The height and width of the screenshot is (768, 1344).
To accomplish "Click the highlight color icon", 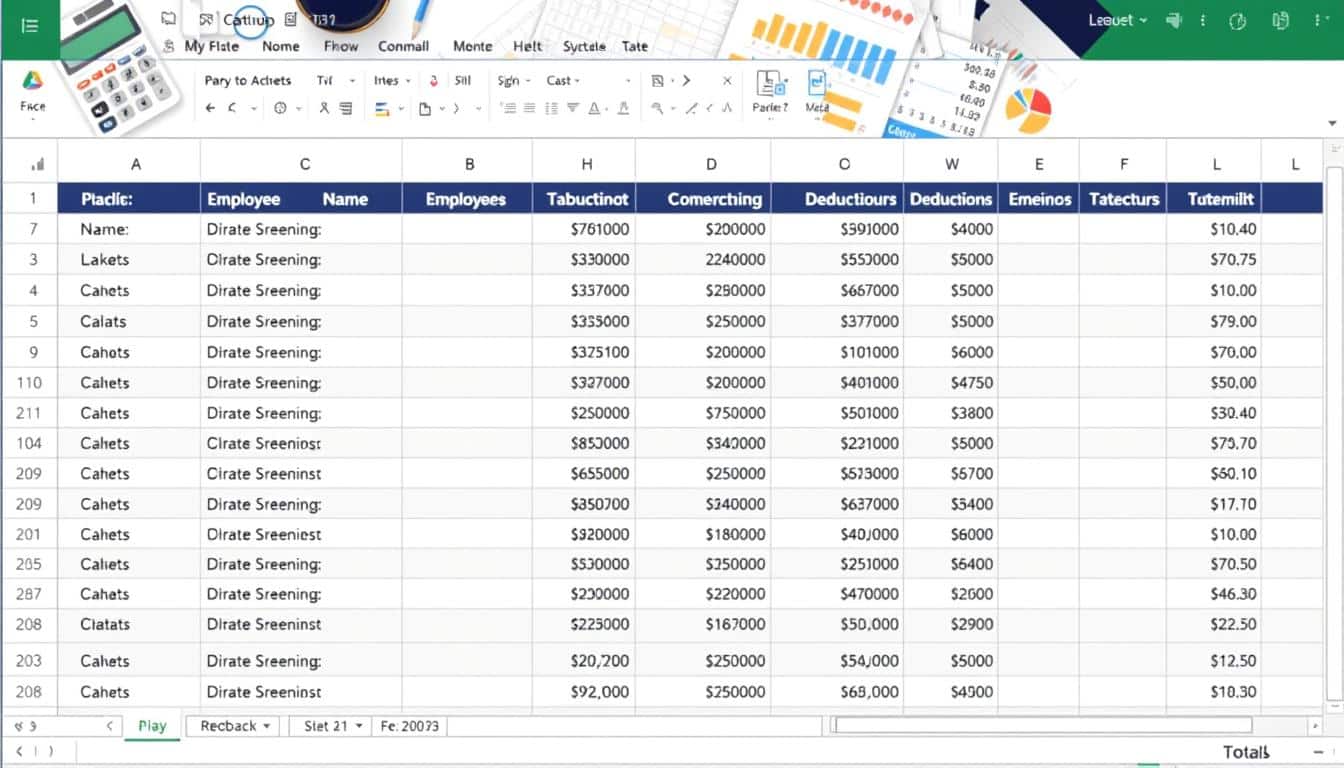I will (624, 109).
